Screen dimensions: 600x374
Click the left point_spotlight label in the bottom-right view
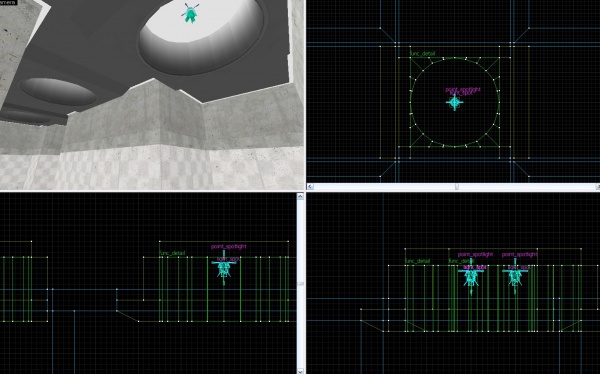[x=476, y=255]
